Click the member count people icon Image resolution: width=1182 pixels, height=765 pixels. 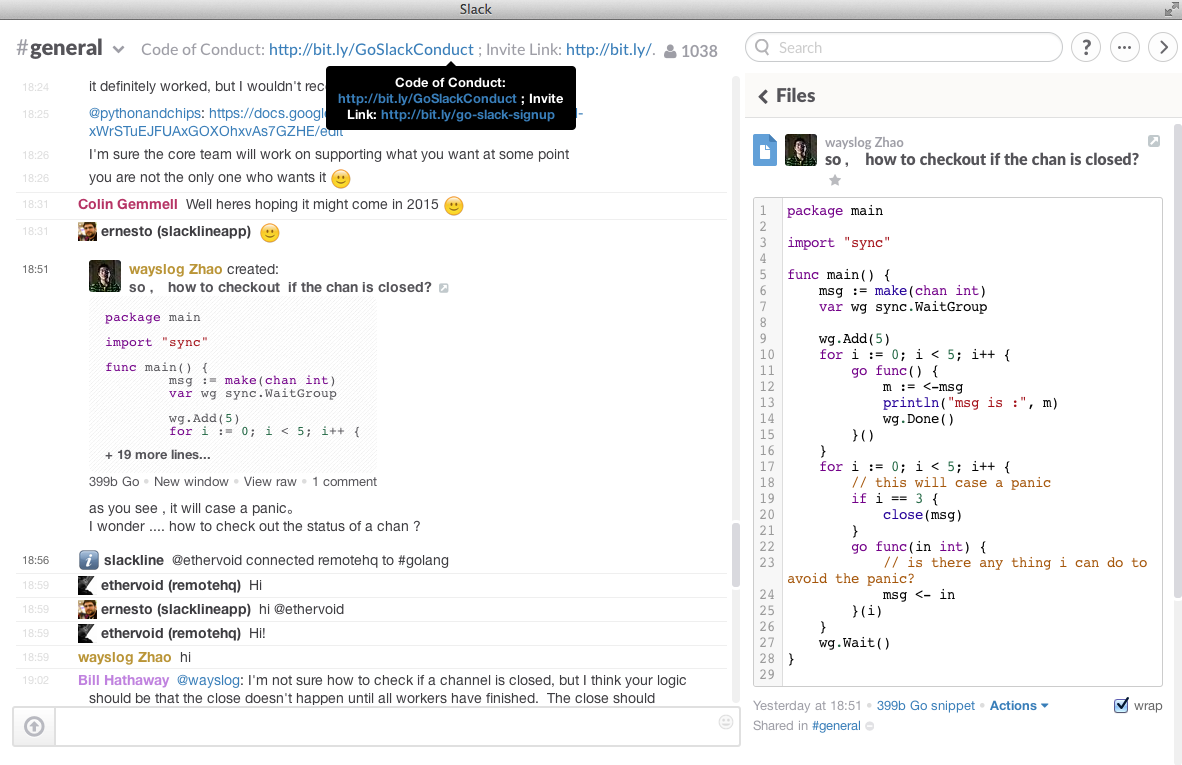669,51
